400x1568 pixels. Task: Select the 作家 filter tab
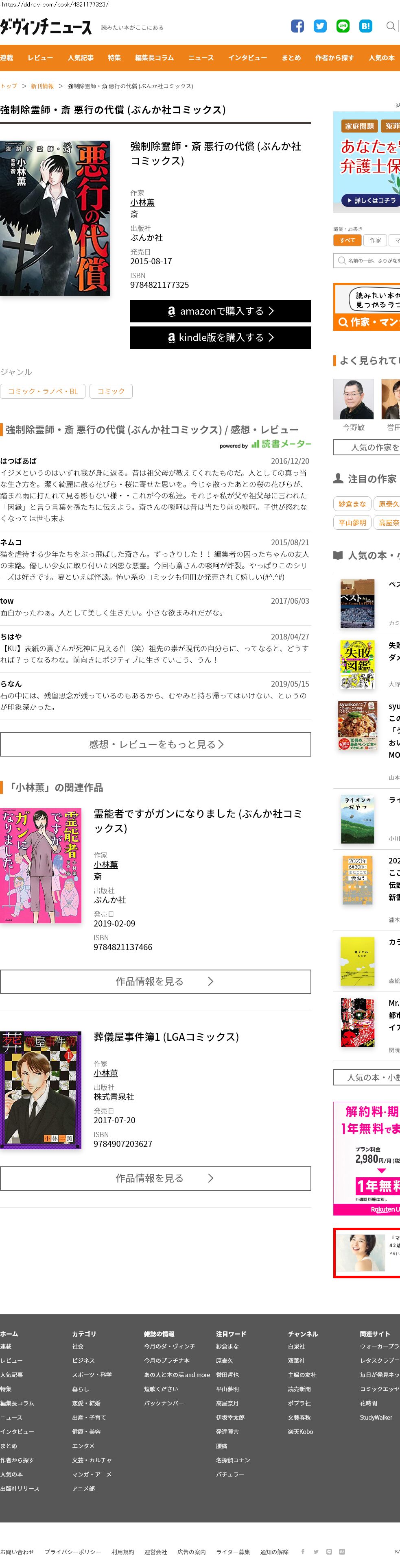click(376, 240)
